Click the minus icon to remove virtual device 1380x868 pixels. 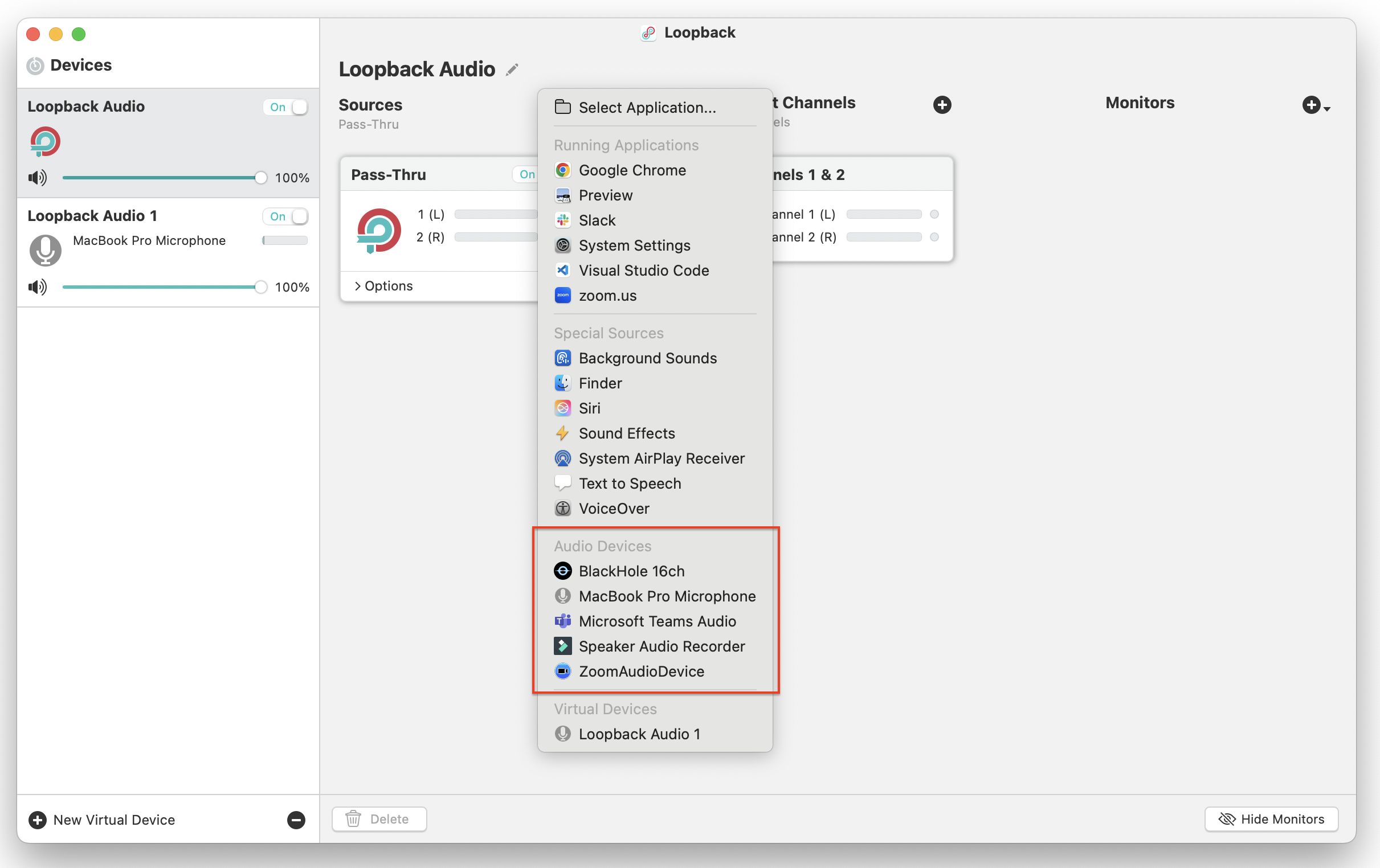coord(296,820)
